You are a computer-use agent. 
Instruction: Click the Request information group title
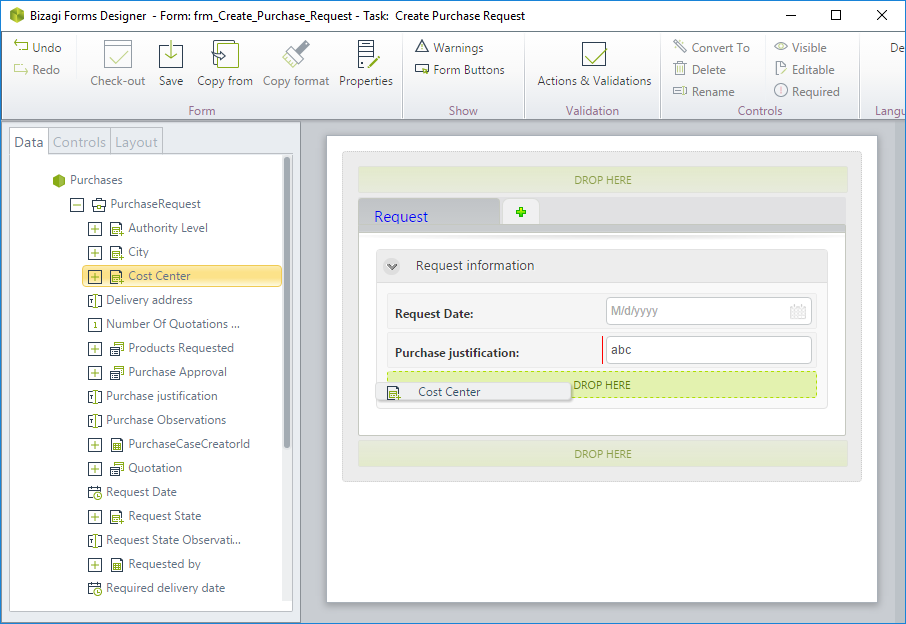[x=475, y=265]
